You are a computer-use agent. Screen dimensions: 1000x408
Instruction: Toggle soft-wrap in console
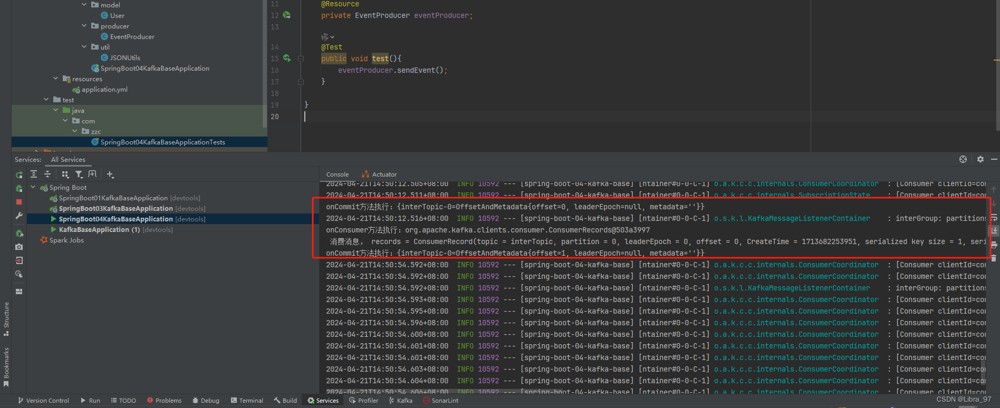coord(994,217)
